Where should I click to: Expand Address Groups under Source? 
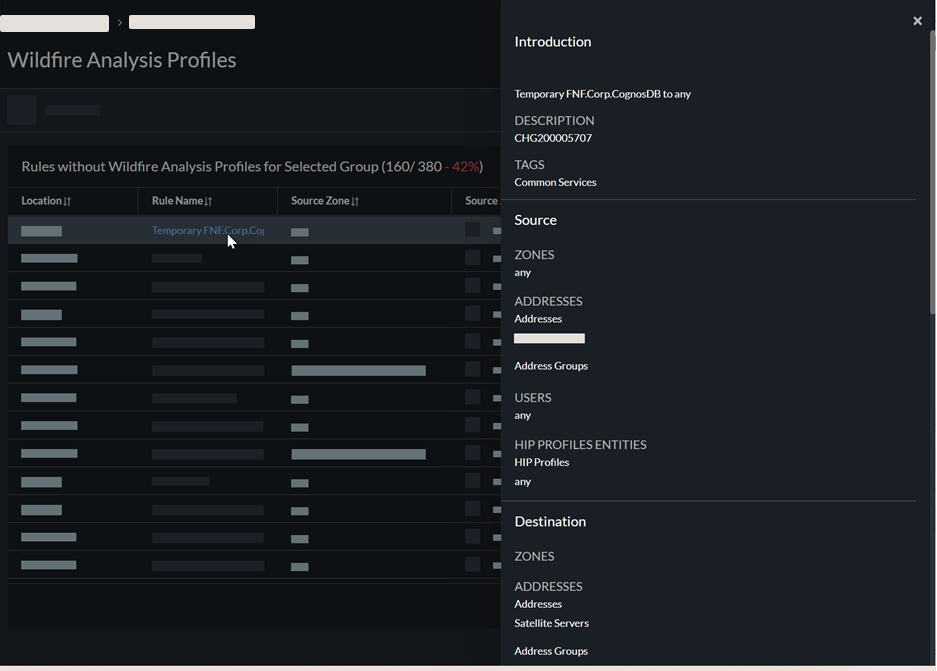tap(551, 364)
